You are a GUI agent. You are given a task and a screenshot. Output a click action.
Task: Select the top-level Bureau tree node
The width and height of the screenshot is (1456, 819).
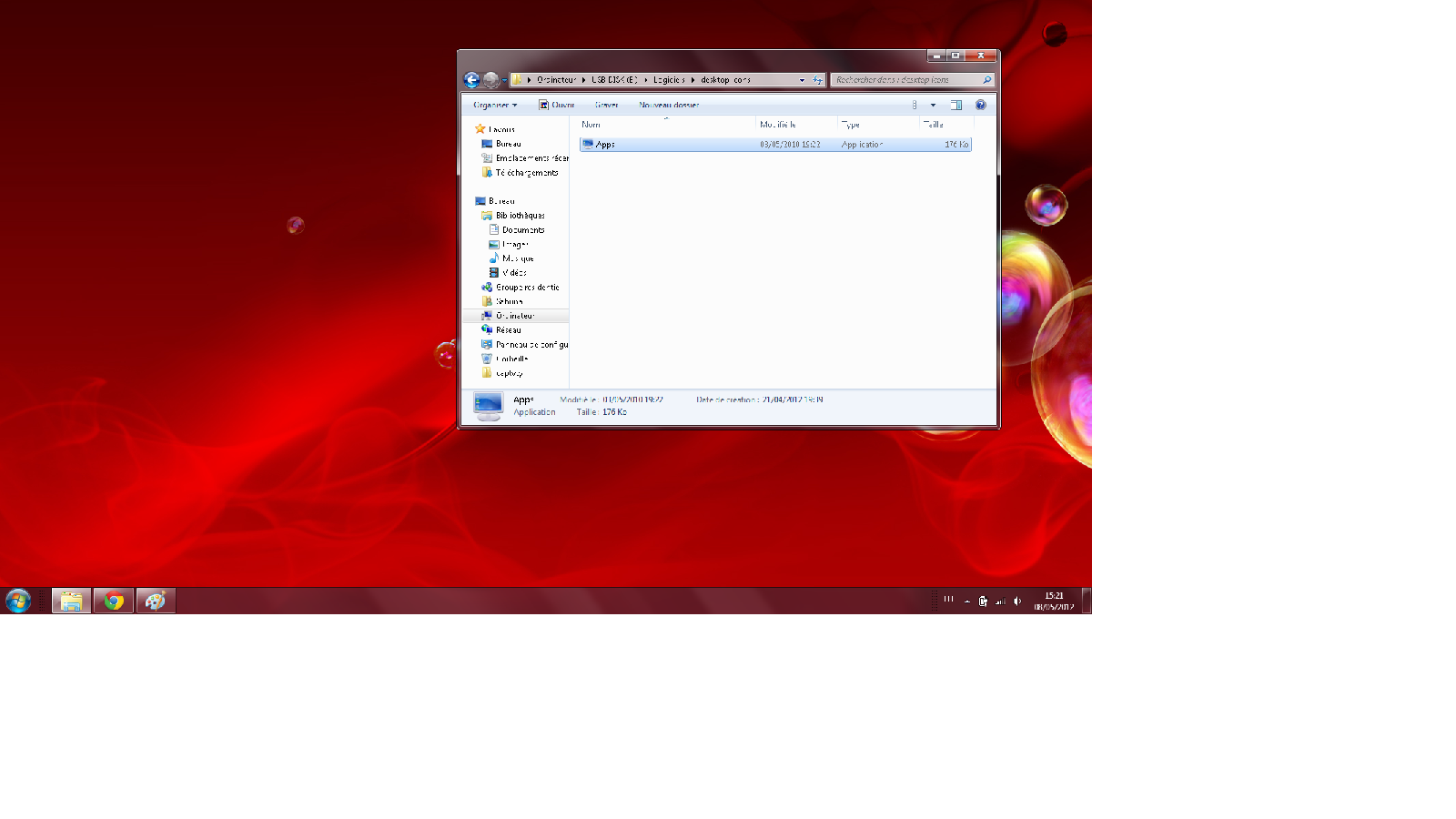pos(494,201)
